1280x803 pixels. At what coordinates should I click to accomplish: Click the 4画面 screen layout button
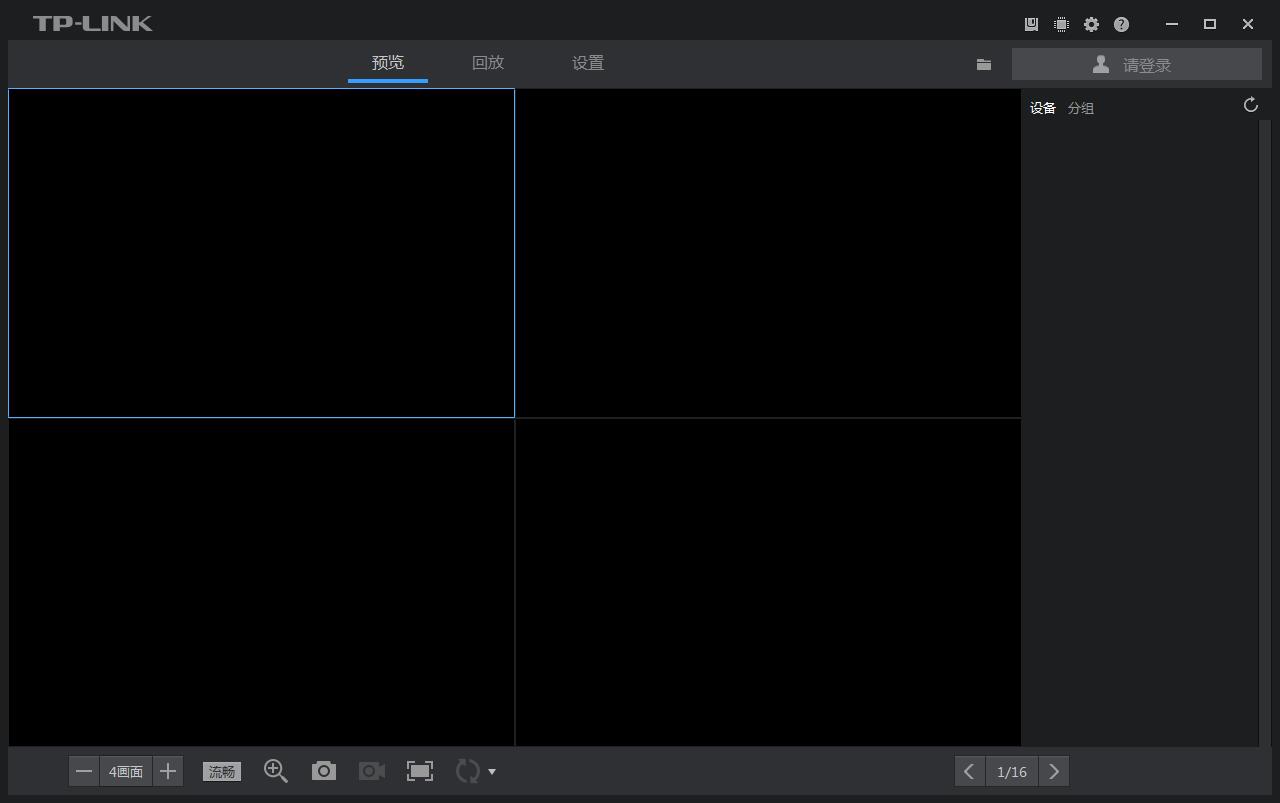125,771
